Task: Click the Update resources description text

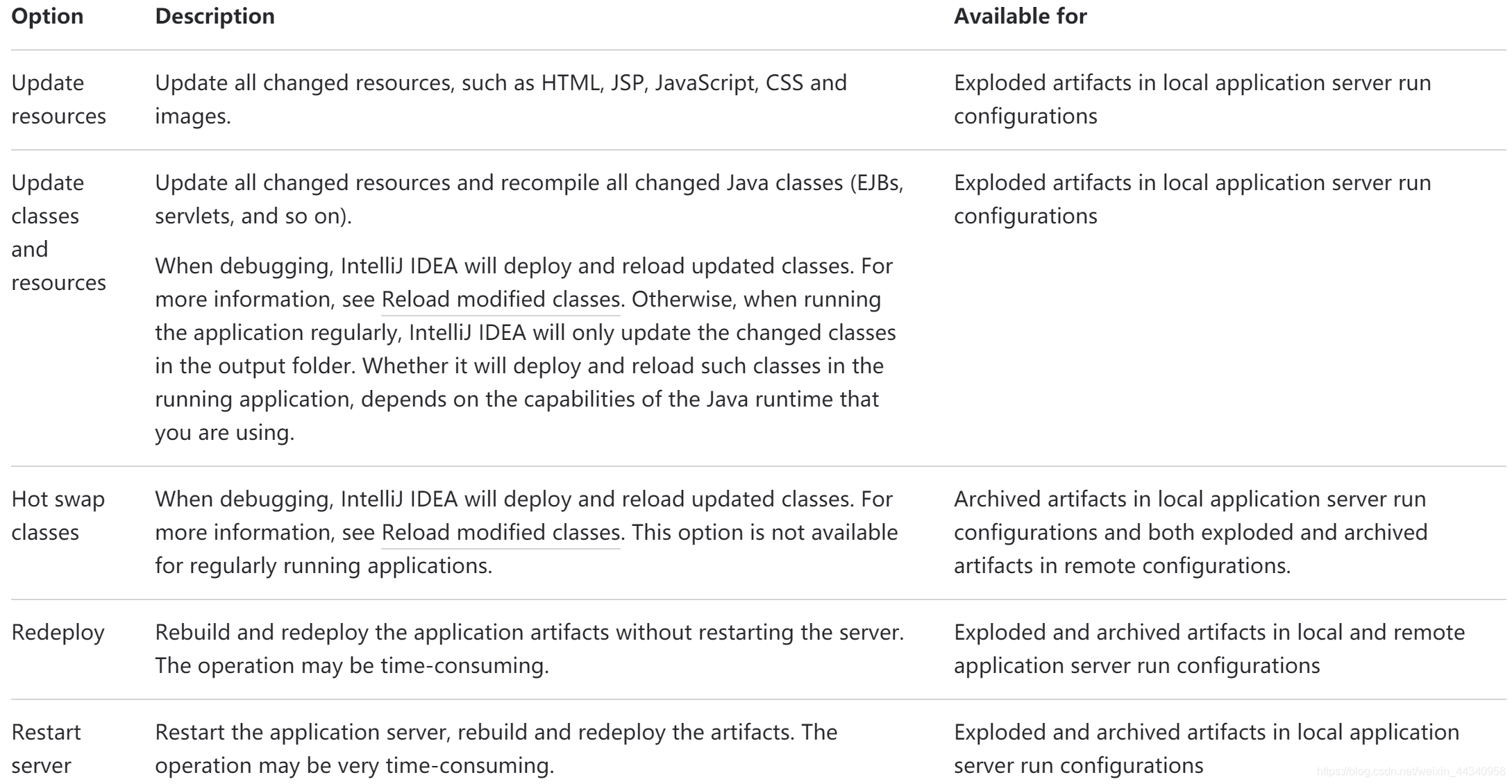Action: click(x=500, y=99)
